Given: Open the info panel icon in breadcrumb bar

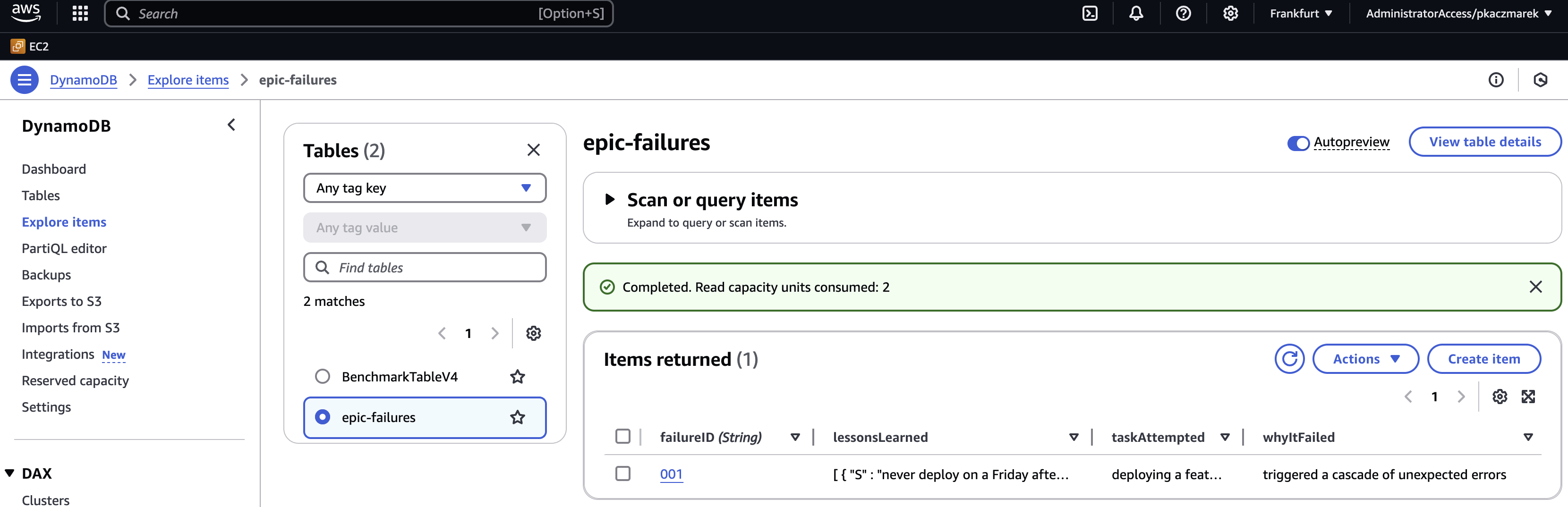Looking at the screenshot, I should [1496, 80].
